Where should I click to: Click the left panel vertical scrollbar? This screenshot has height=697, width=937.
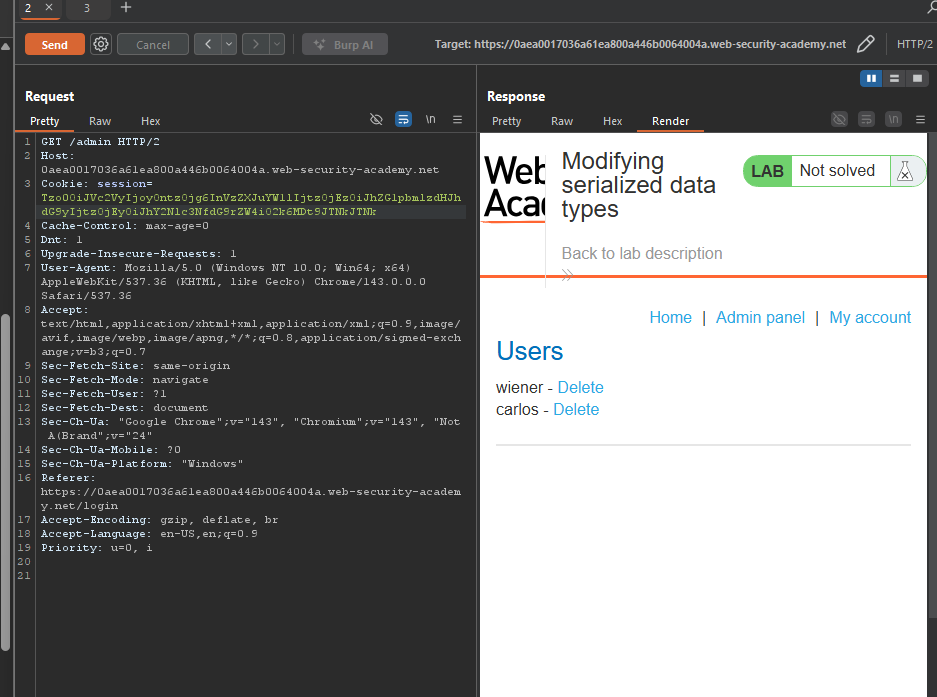(5, 482)
